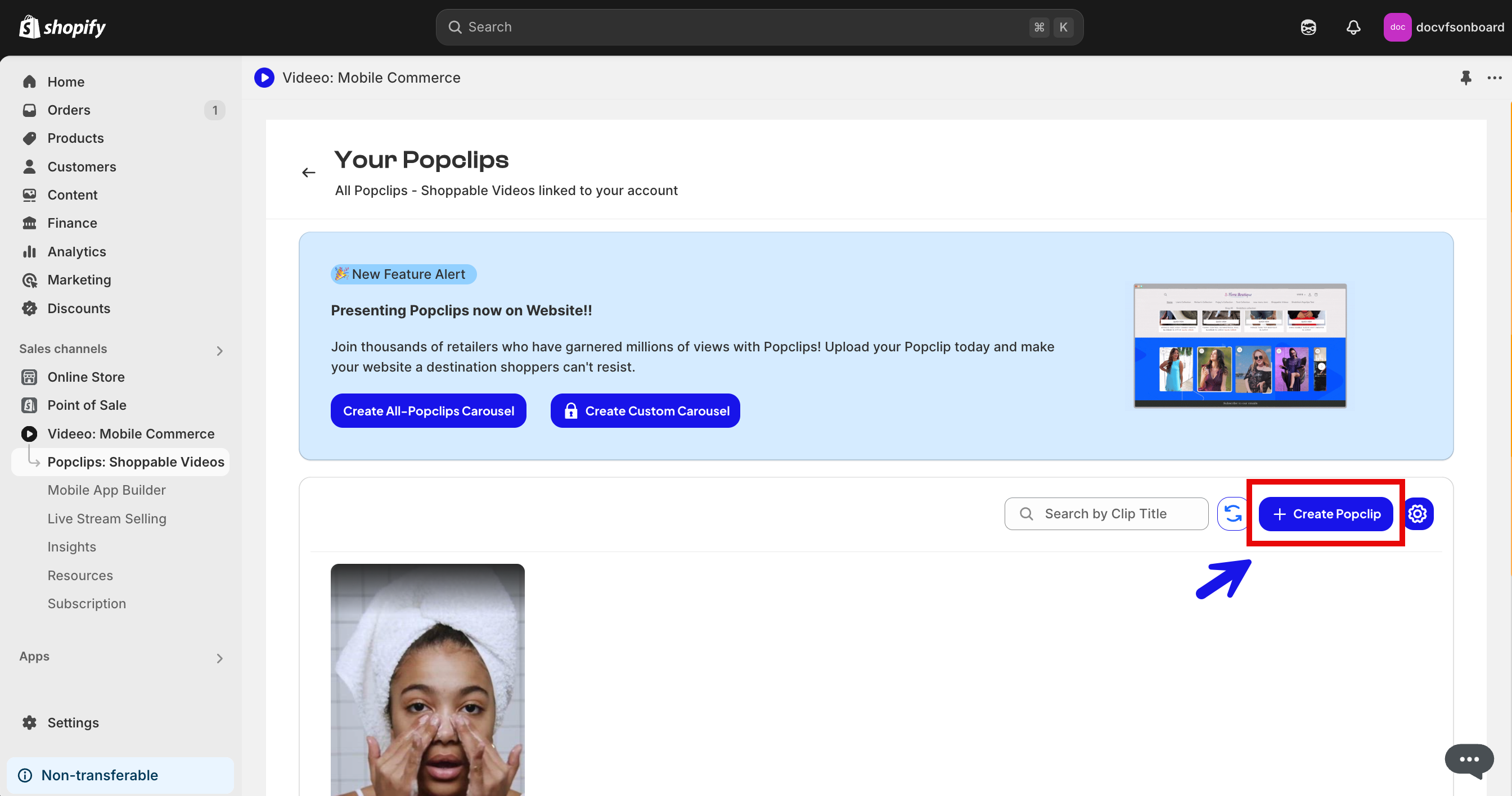
Task: Refresh the Popclips list
Action: (x=1232, y=514)
